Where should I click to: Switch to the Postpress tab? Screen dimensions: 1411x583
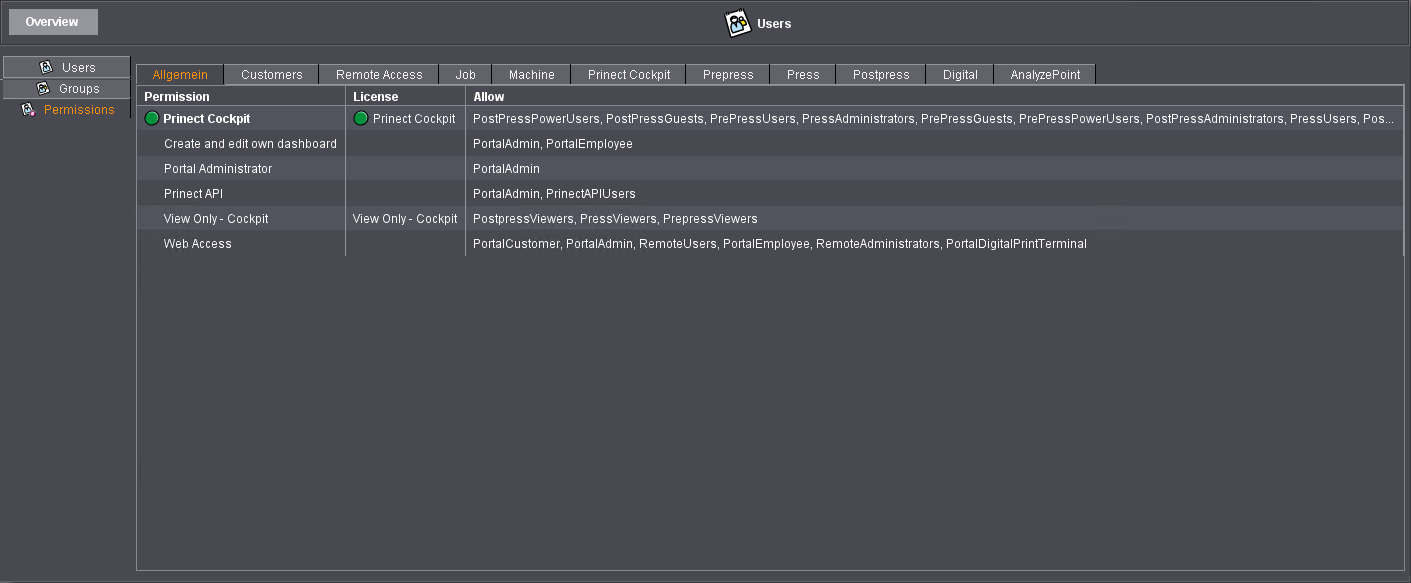[880, 73]
